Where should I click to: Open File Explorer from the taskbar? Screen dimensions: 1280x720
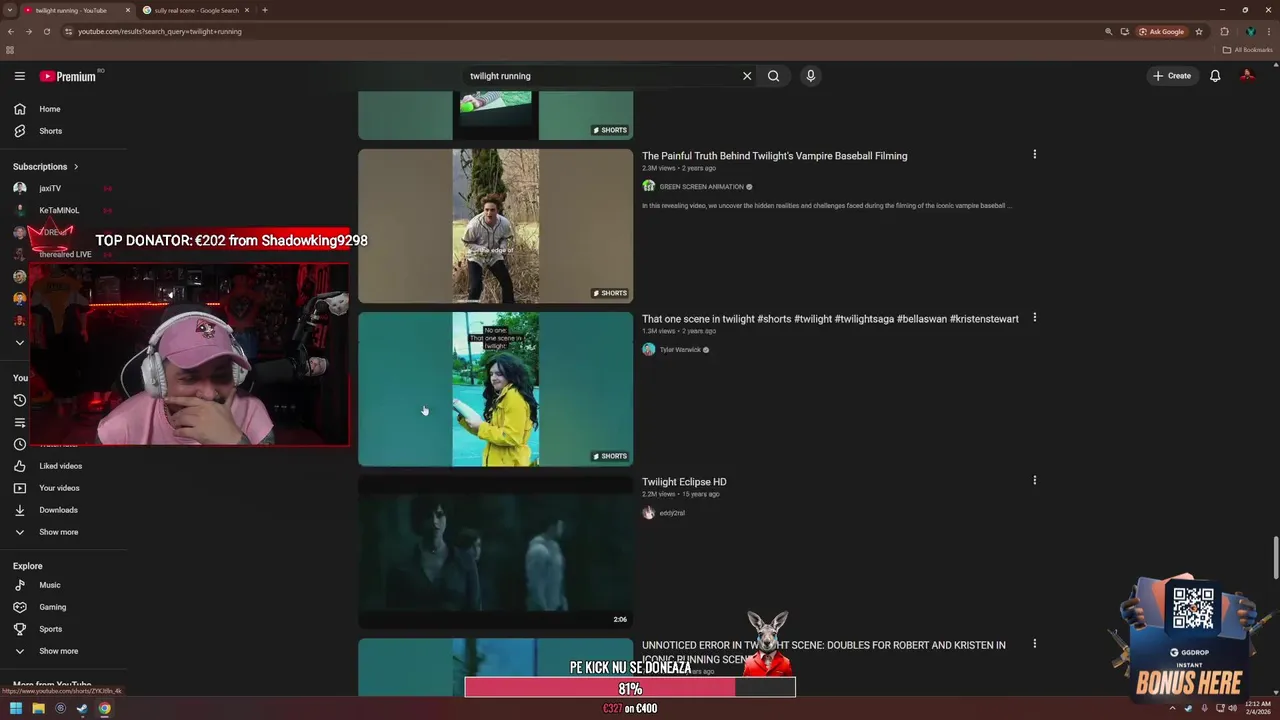coord(38,708)
